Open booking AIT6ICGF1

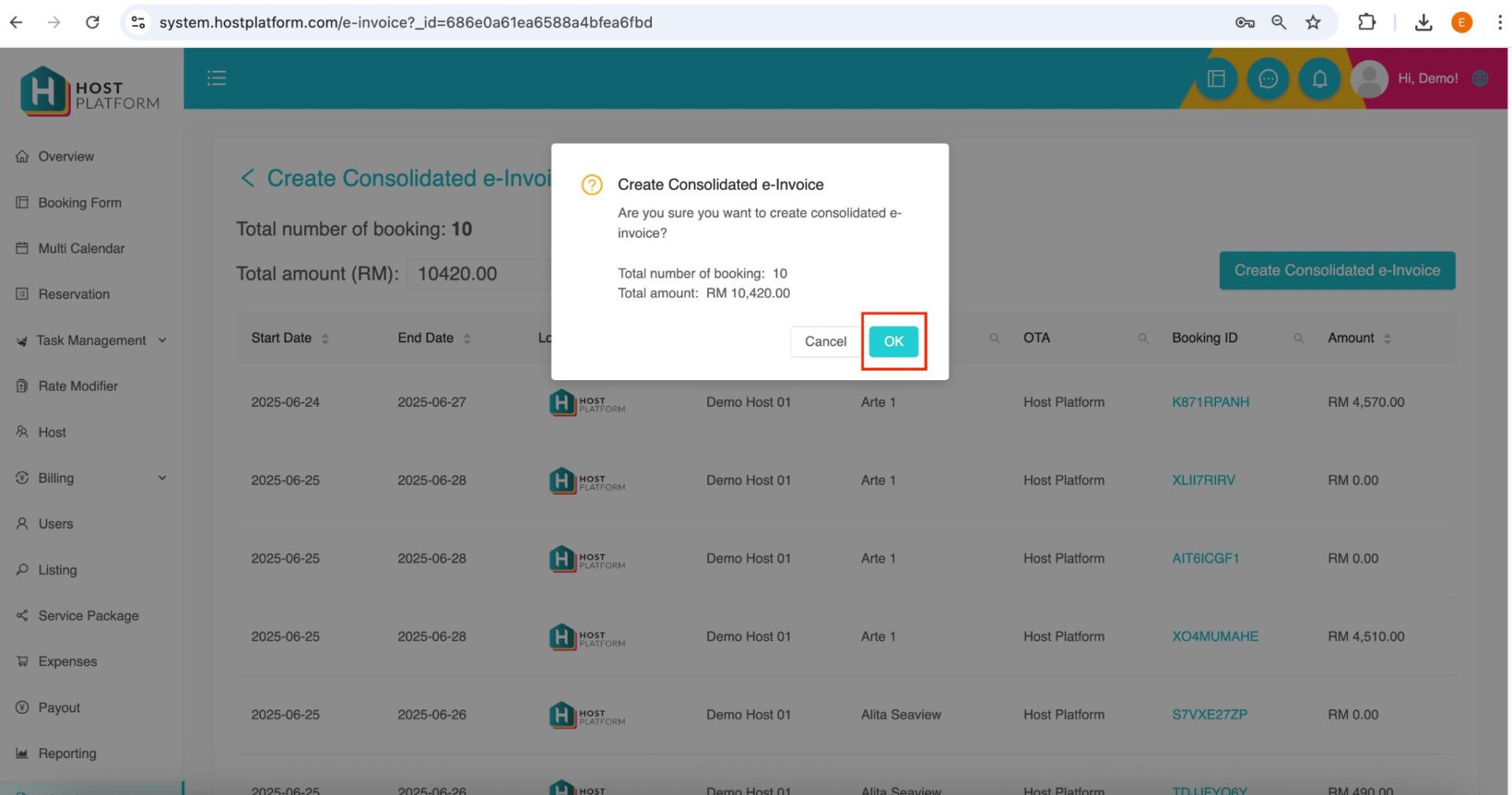point(1206,558)
